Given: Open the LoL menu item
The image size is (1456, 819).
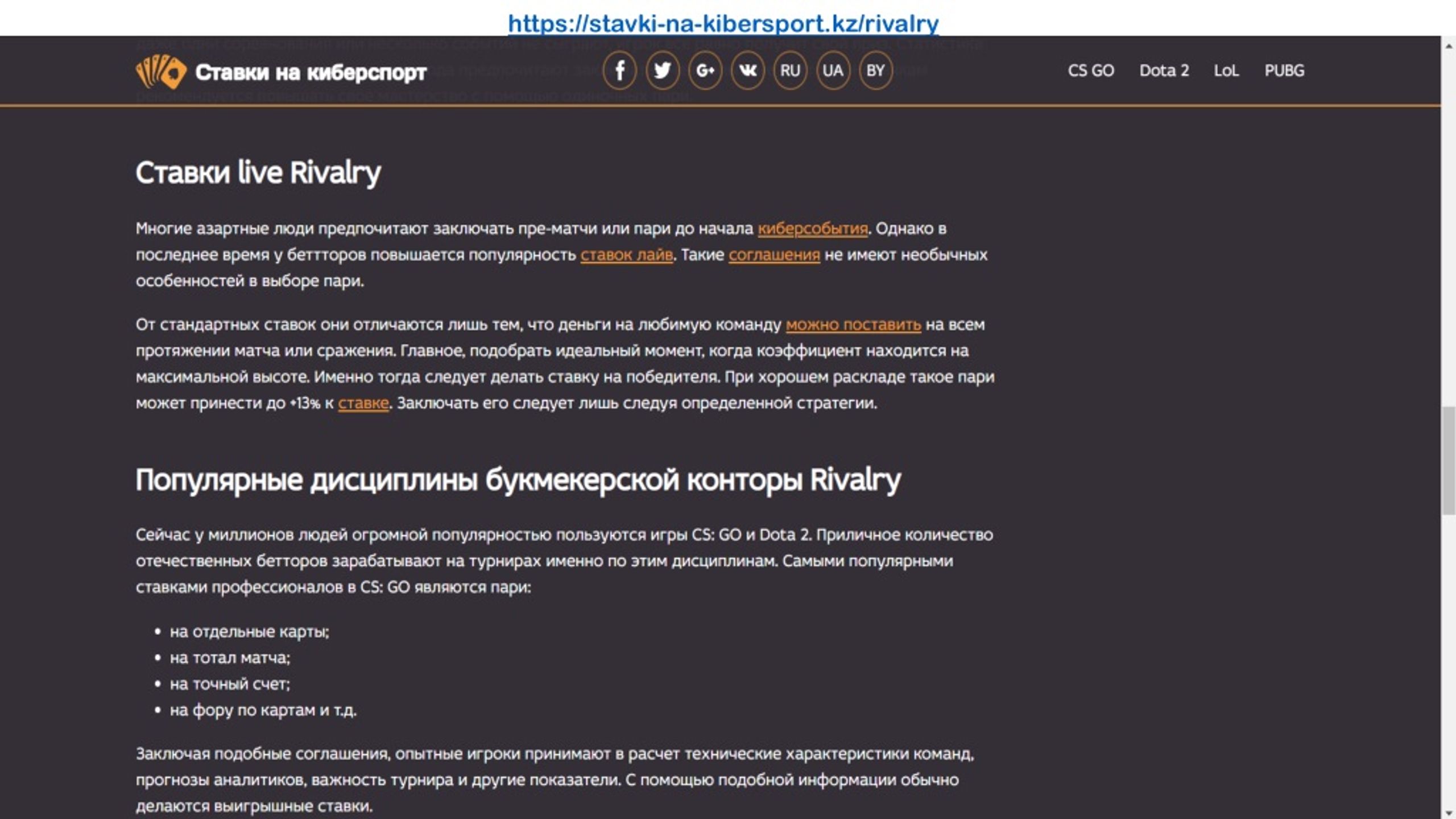Looking at the screenshot, I should [x=1226, y=71].
